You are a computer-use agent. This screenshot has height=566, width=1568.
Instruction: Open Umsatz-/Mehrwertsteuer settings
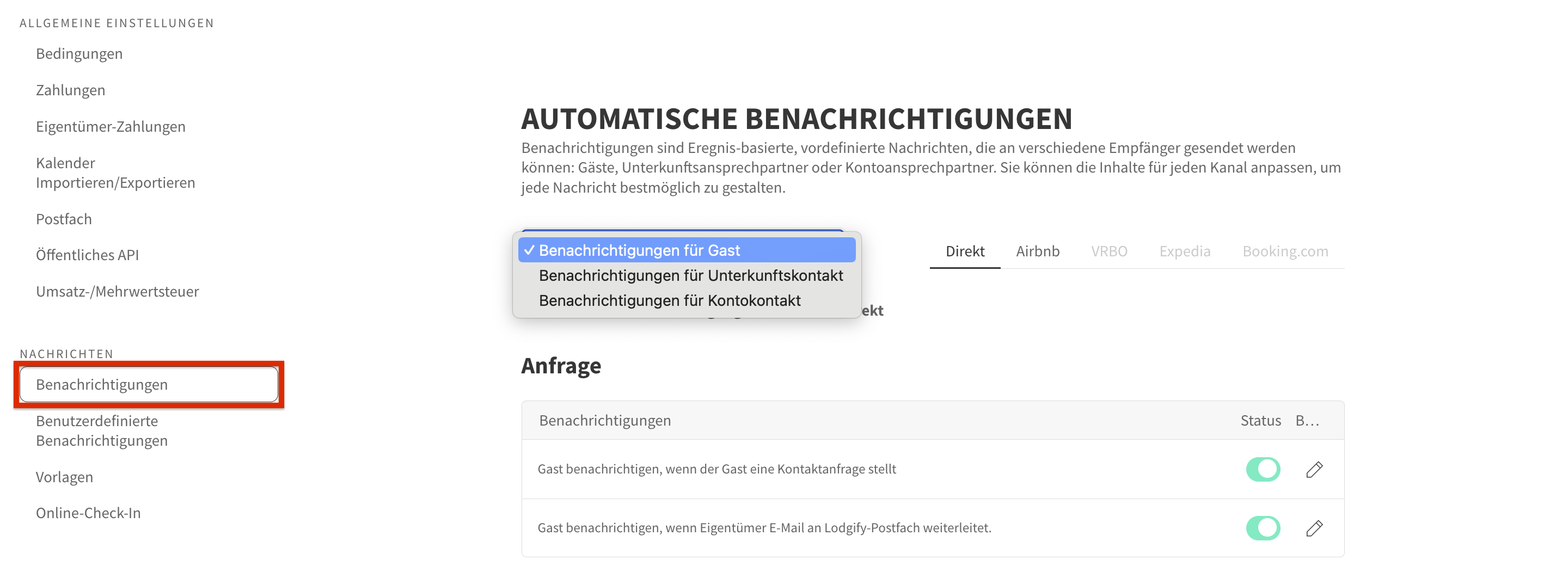click(118, 291)
